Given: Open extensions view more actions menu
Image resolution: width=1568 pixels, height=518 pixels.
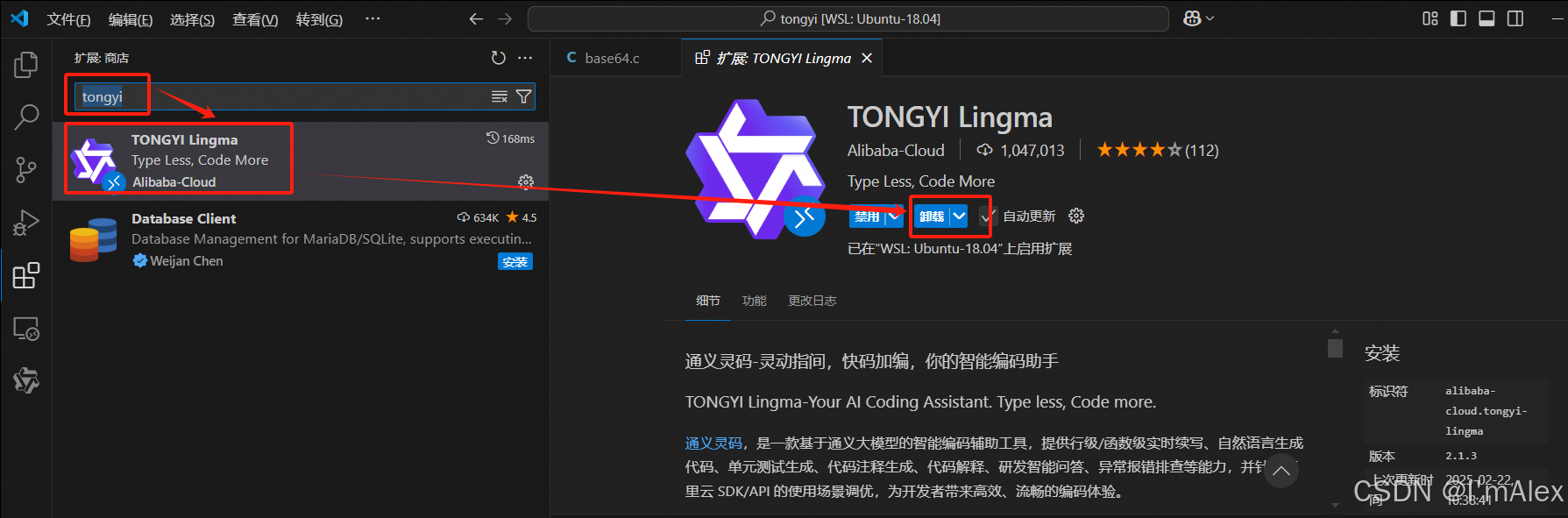Looking at the screenshot, I should tap(525, 58).
